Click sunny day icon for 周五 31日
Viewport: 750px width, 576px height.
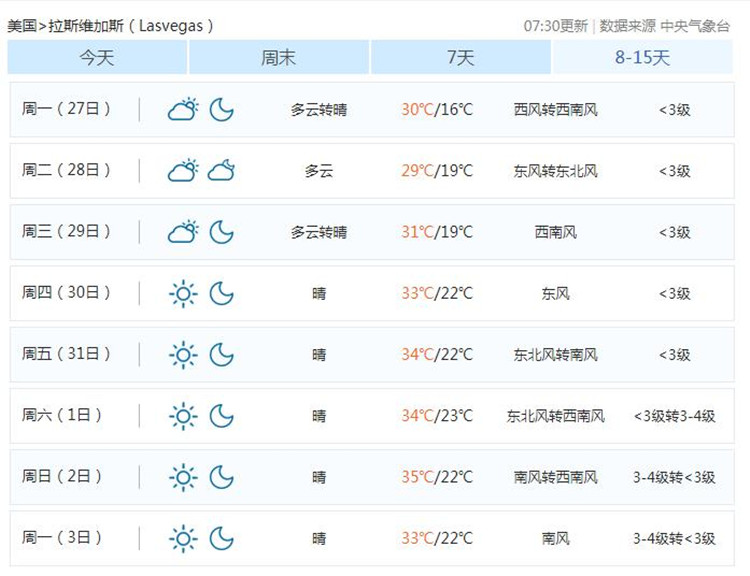[183, 354]
